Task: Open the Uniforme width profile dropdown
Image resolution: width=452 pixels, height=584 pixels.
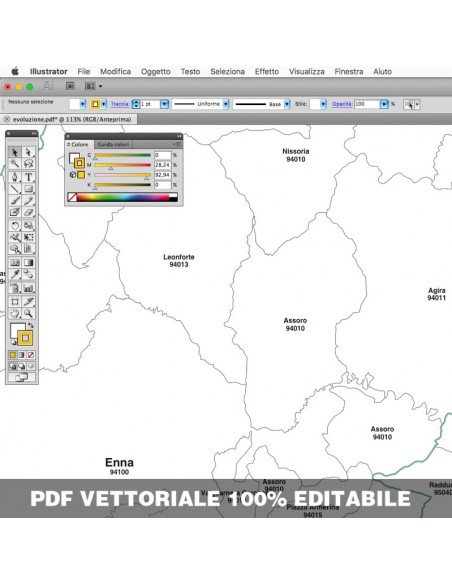Action: [x=226, y=104]
